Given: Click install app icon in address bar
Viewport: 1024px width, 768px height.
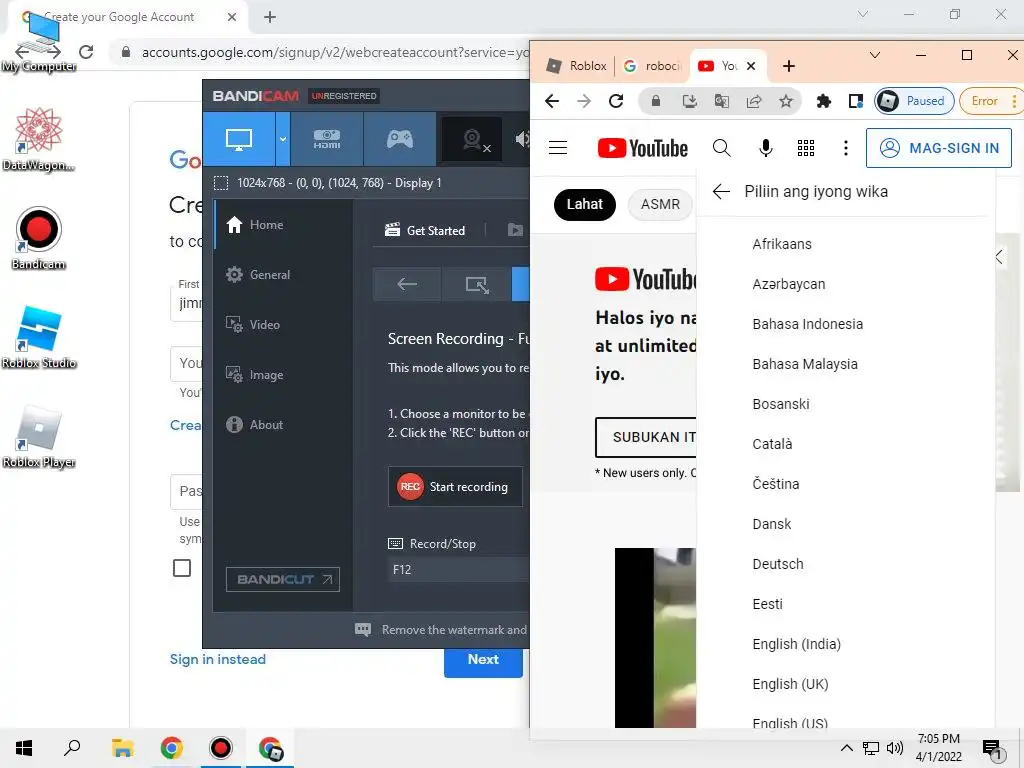Looking at the screenshot, I should pyautogui.click(x=689, y=101).
